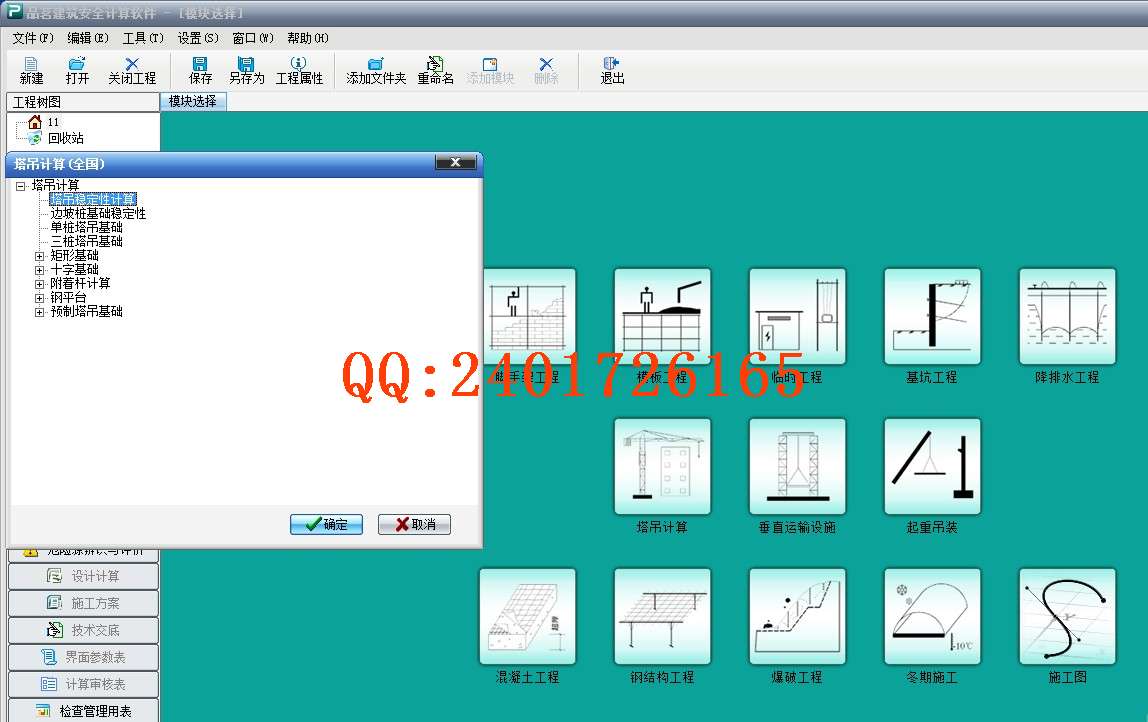
Task: Confirm the dialog with 确定
Action: [x=327, y=524]
